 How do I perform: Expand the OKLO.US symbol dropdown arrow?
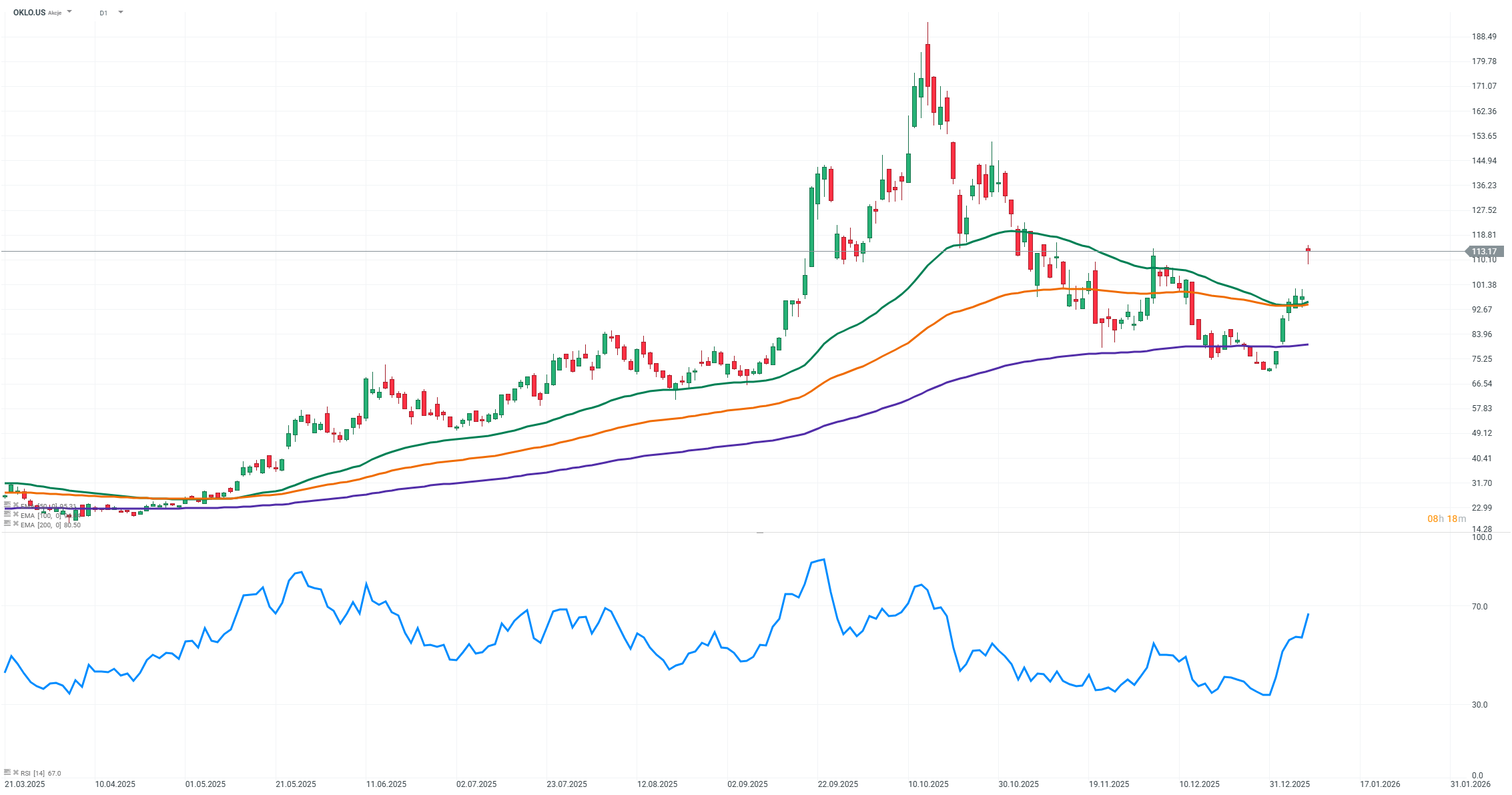(70, 12)
